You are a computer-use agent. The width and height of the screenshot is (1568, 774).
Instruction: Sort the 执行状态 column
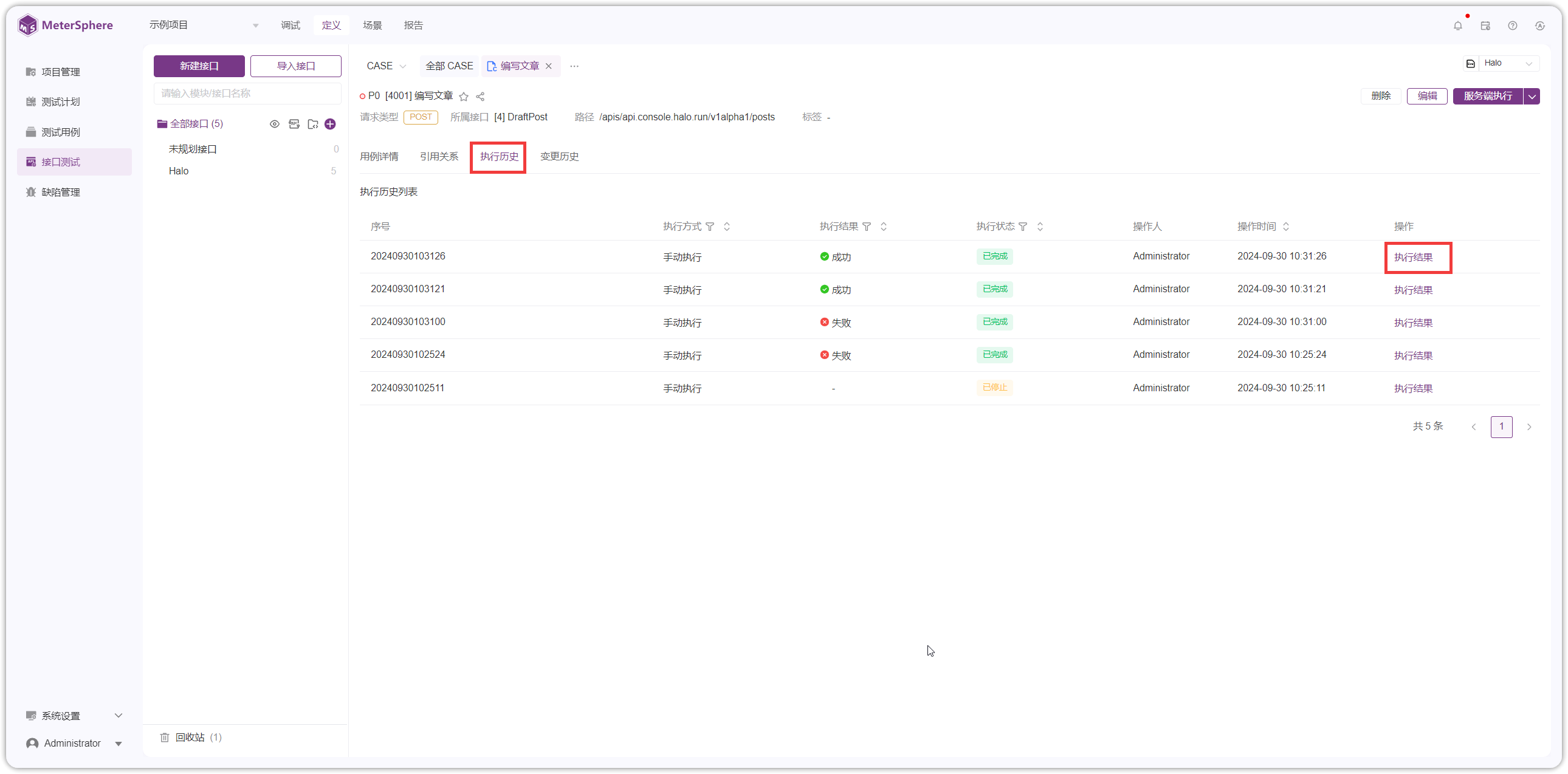(x=1040, y=227)
